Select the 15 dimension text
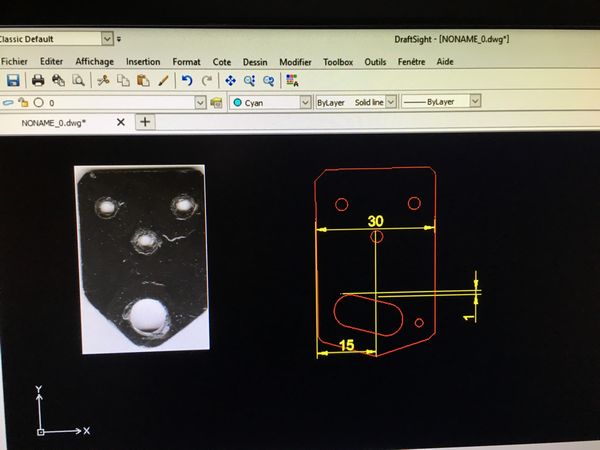 pyautogui.click(x=347, y=345)
